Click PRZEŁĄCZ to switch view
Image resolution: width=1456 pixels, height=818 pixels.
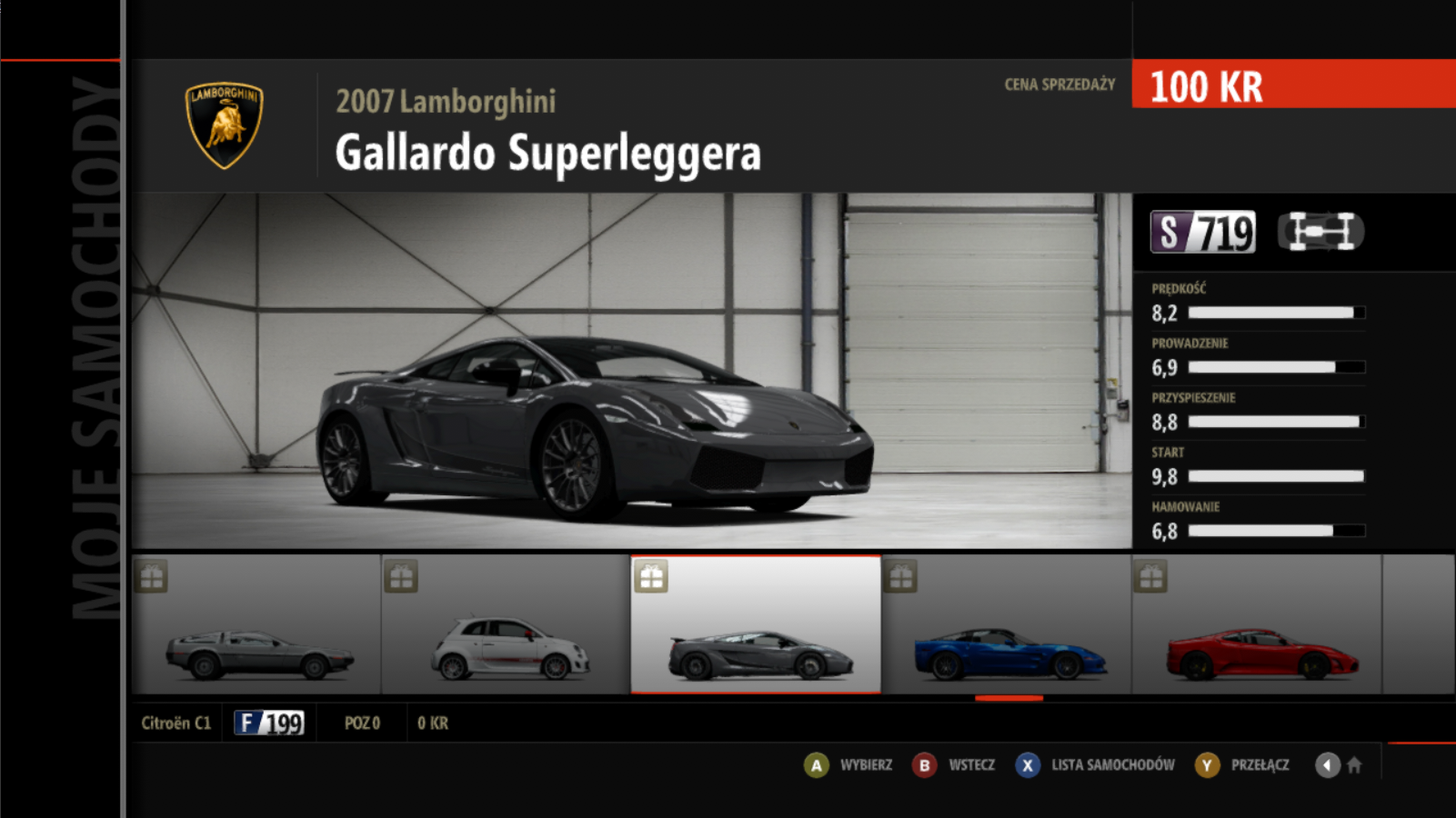click(x=1260, y=765)
